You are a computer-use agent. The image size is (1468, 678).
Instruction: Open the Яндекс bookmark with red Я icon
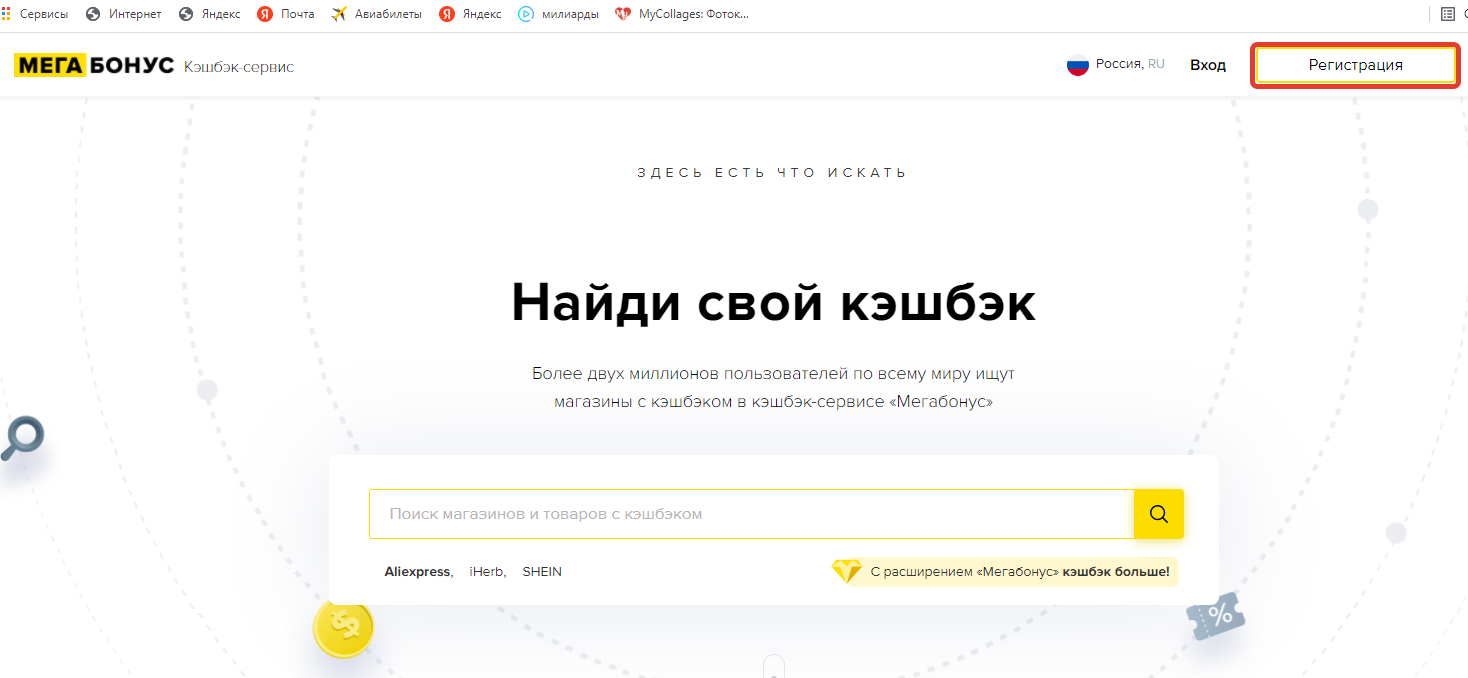tap(470, 14)
